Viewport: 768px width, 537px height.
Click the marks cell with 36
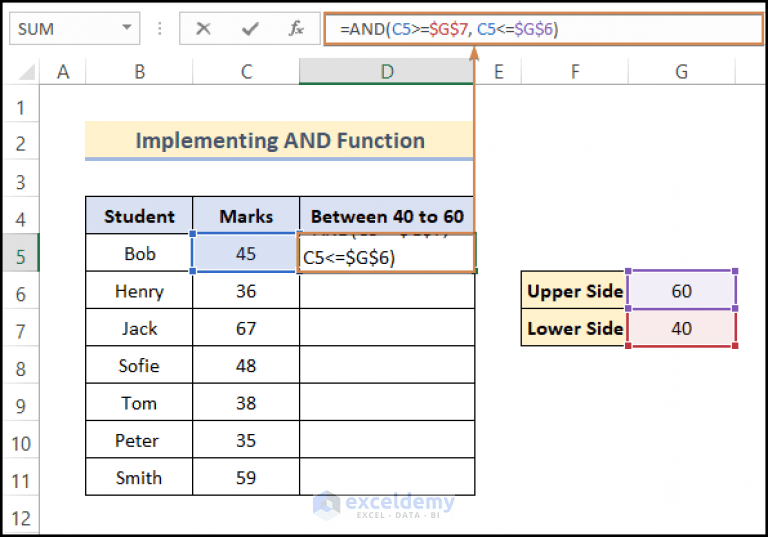pyautogui.click(x=246, y=291)
